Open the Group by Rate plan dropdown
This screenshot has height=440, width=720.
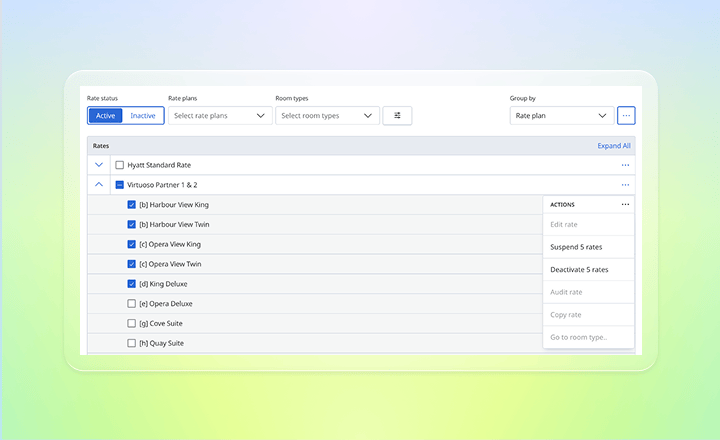(561, 116)
